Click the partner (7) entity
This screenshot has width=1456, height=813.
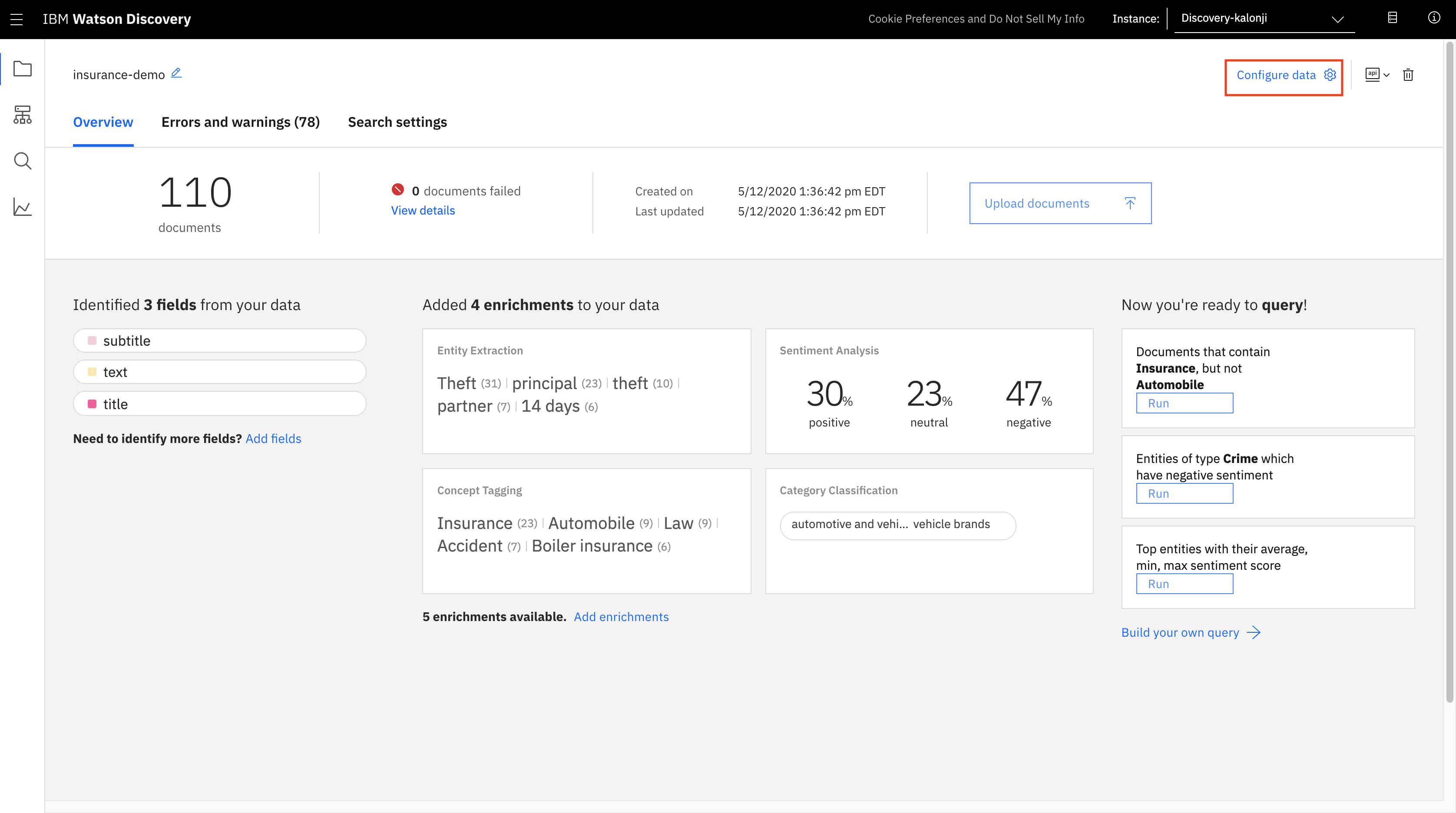click(473, 406)
